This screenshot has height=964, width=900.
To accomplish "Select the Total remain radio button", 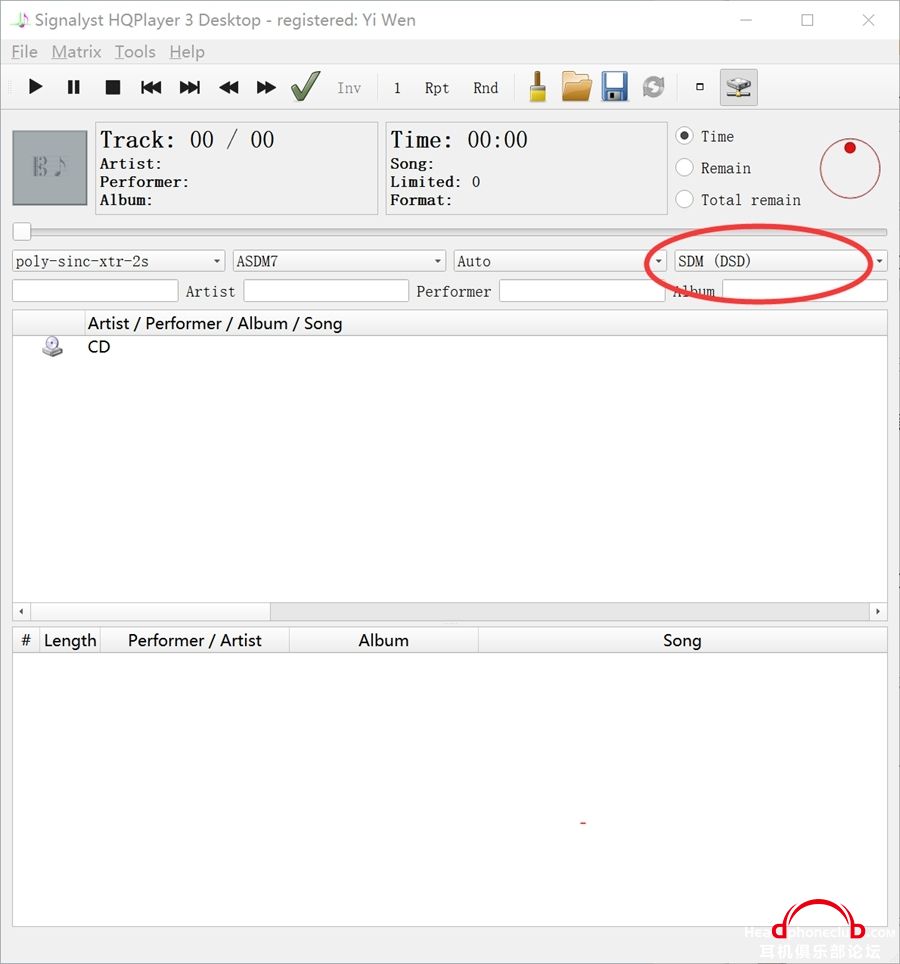I will [x=684, y=199].
